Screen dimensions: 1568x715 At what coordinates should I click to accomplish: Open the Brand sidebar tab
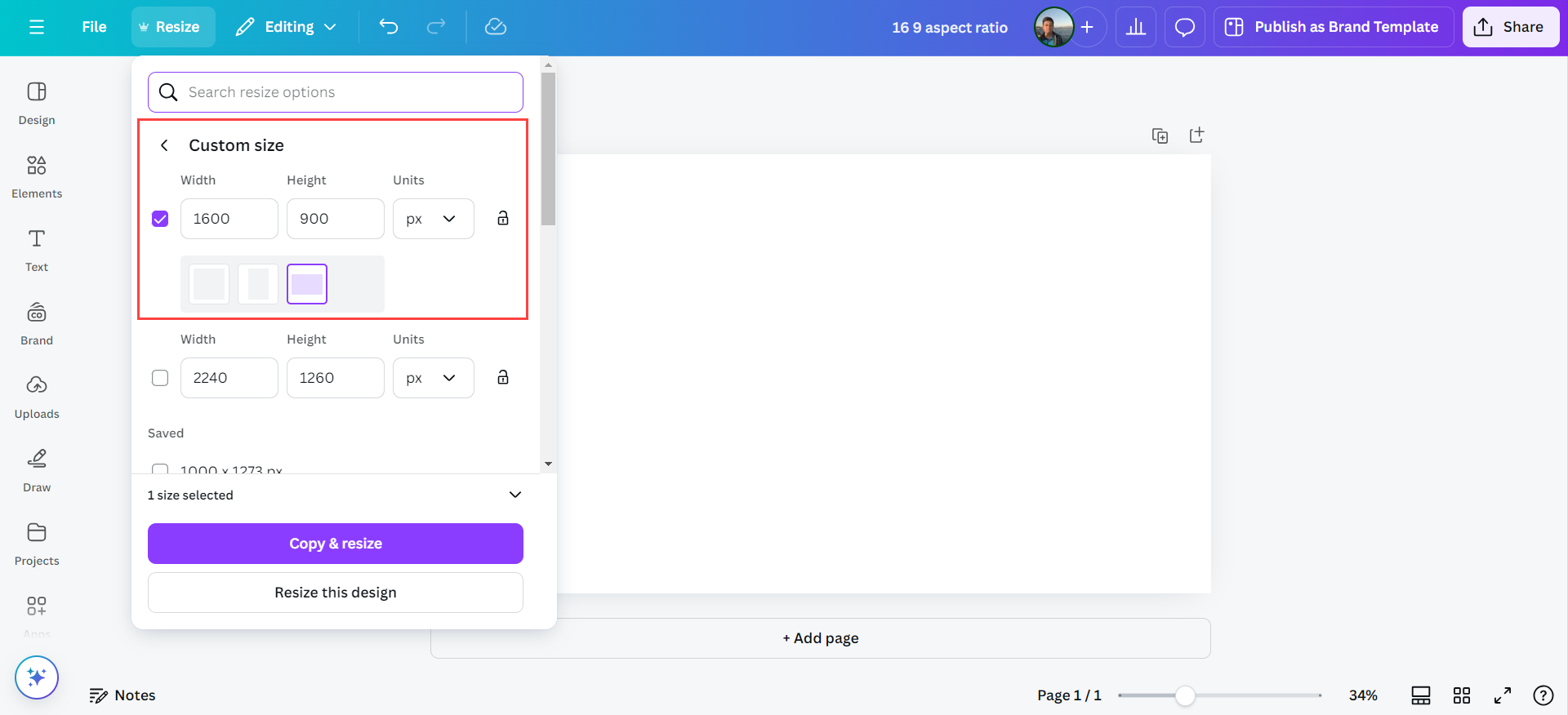click(37, 323)
